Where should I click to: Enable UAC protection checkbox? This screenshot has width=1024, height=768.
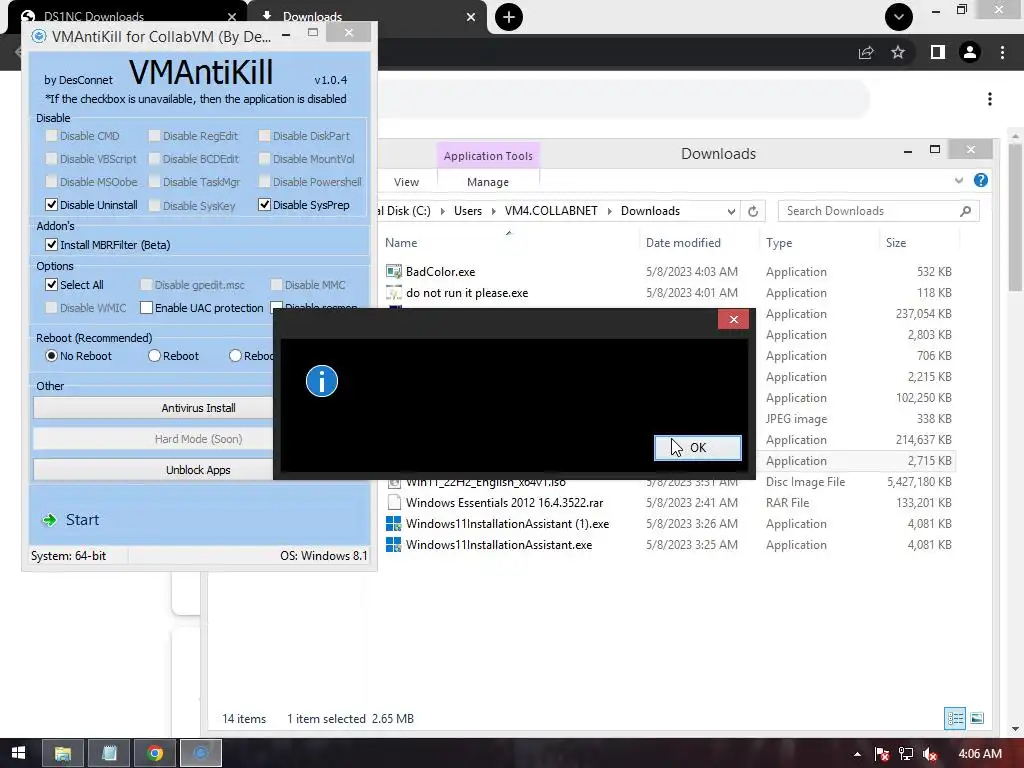(x=146, y=308)
